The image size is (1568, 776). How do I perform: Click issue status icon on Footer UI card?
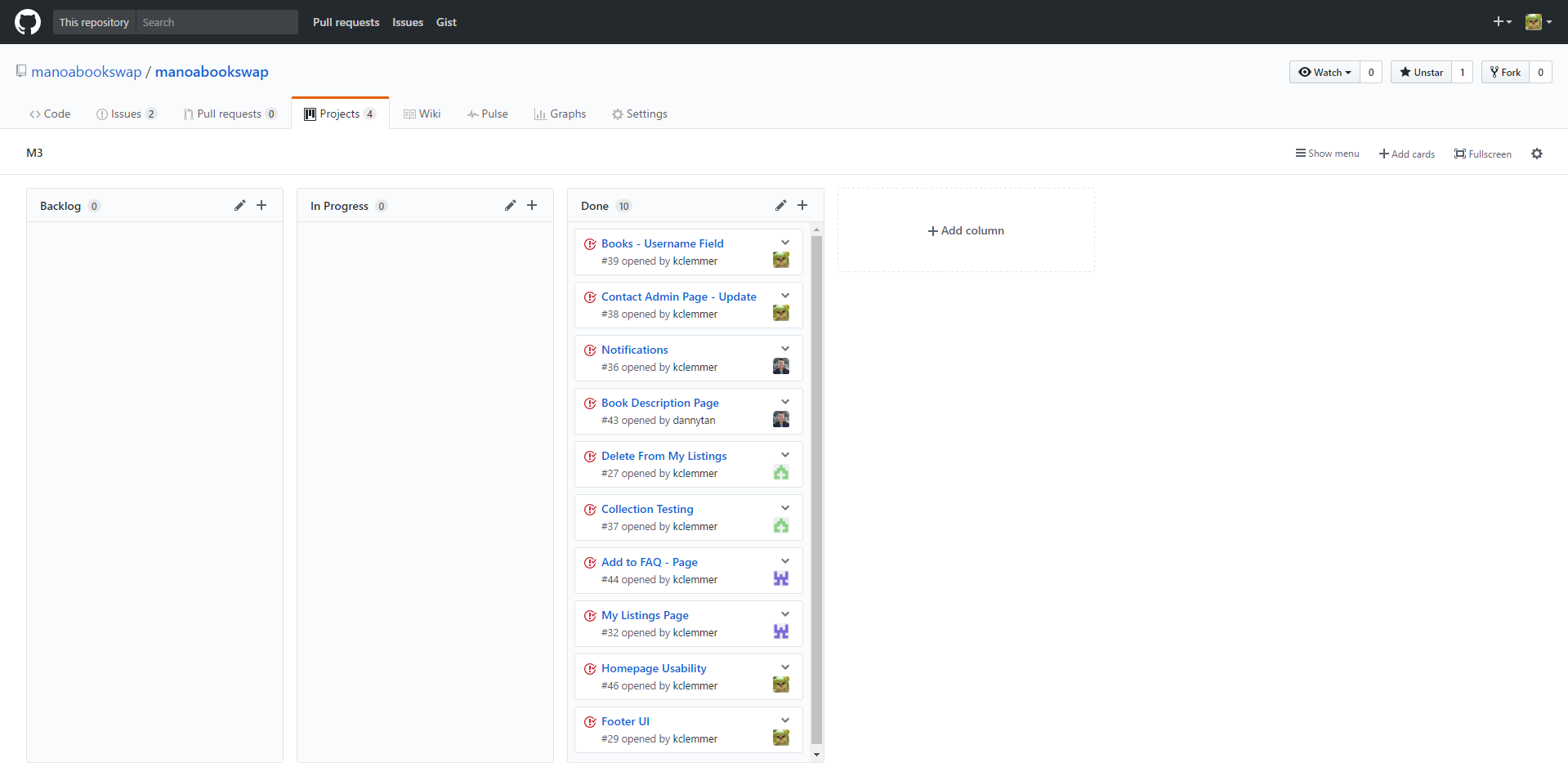(590, 722)
